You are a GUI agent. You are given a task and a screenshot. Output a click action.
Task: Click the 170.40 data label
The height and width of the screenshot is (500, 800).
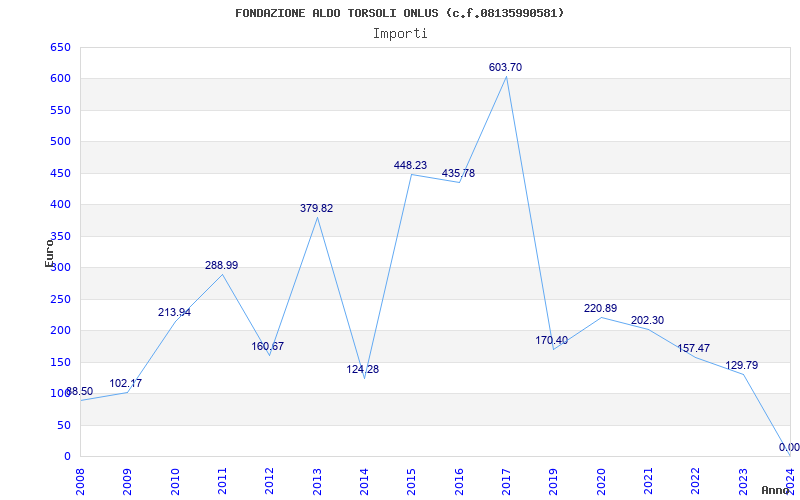[x=552, y=340]
